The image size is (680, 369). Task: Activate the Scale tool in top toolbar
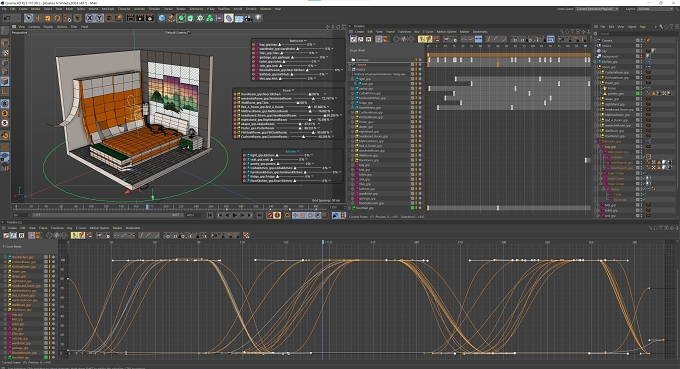pyautogui.click(x=48, y=18)
